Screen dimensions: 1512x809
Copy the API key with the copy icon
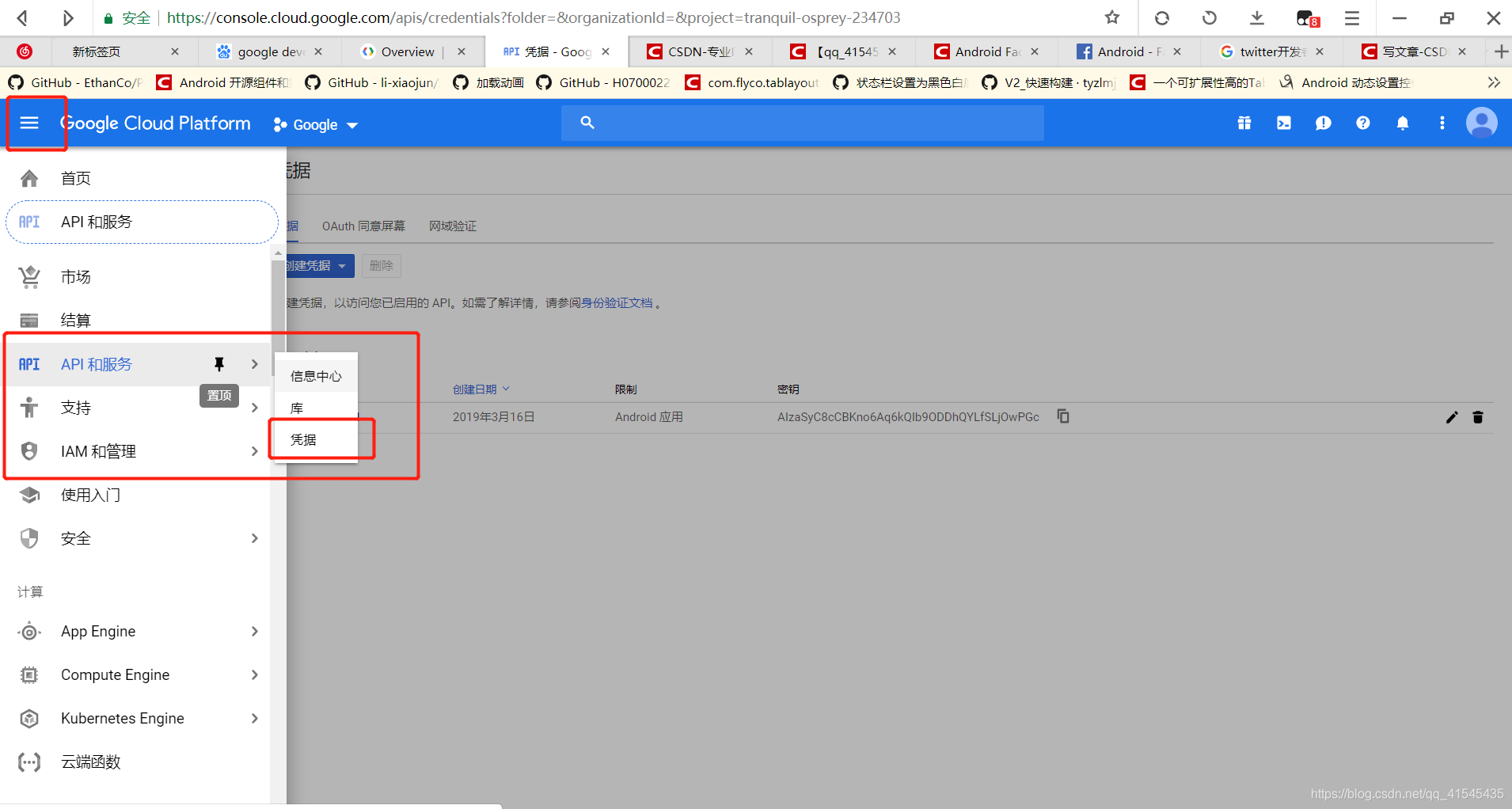1063,416
